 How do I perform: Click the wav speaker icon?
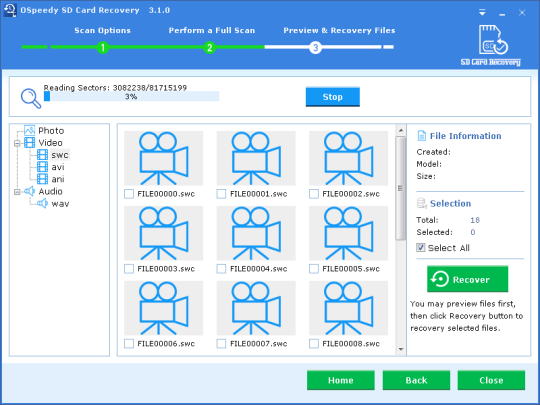click(42, 204)
